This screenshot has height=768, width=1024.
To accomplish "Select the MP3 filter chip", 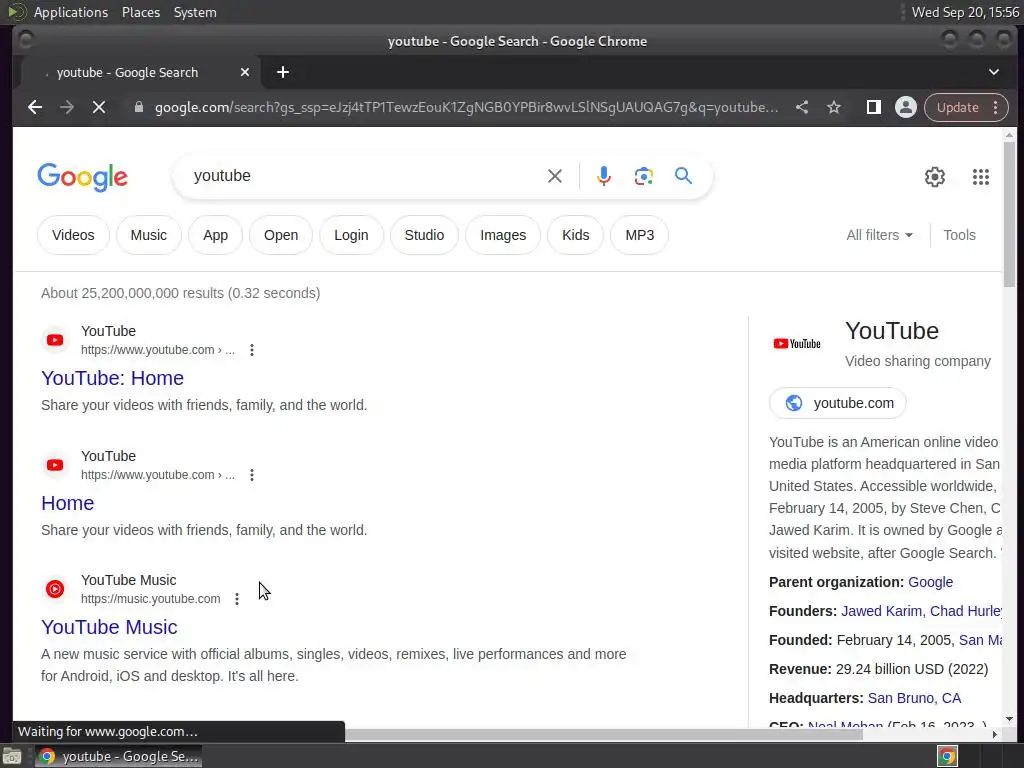I will click(639, 235).
